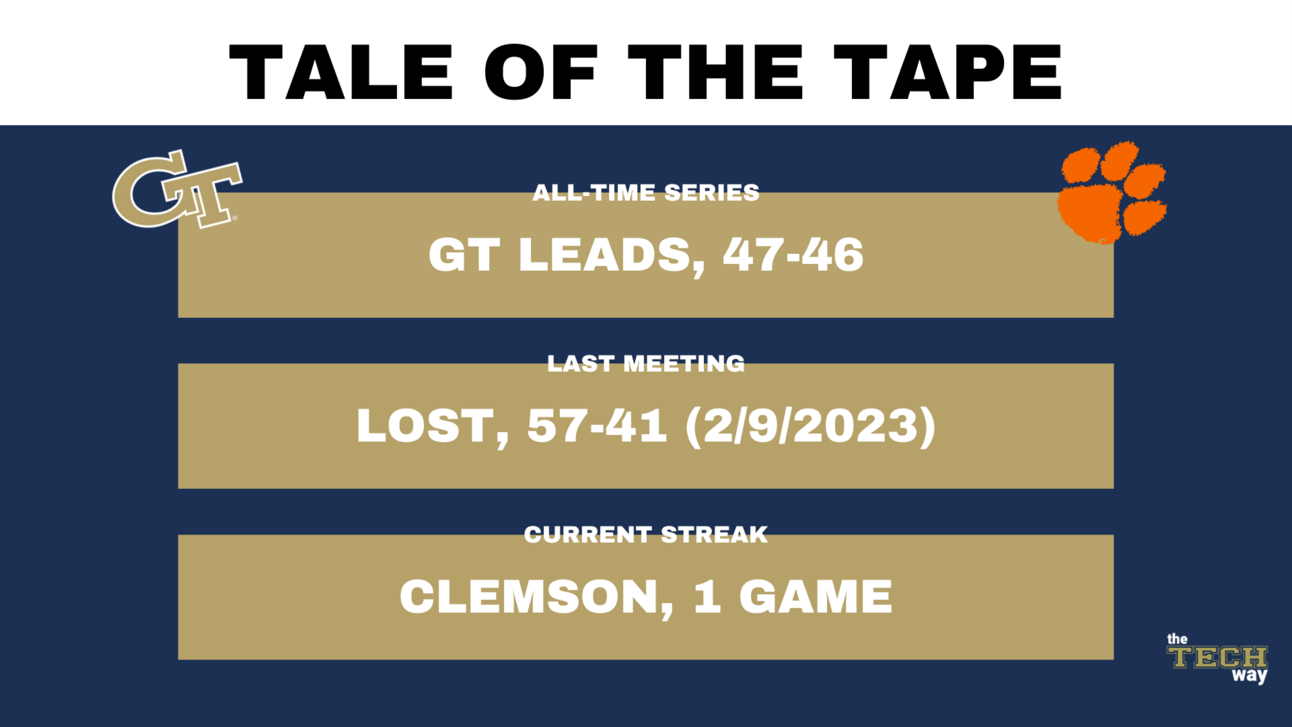Click the orange Clemson tiger paw logo
Viewport: 1292px width, 727px height.
[x=1112, y=193]
